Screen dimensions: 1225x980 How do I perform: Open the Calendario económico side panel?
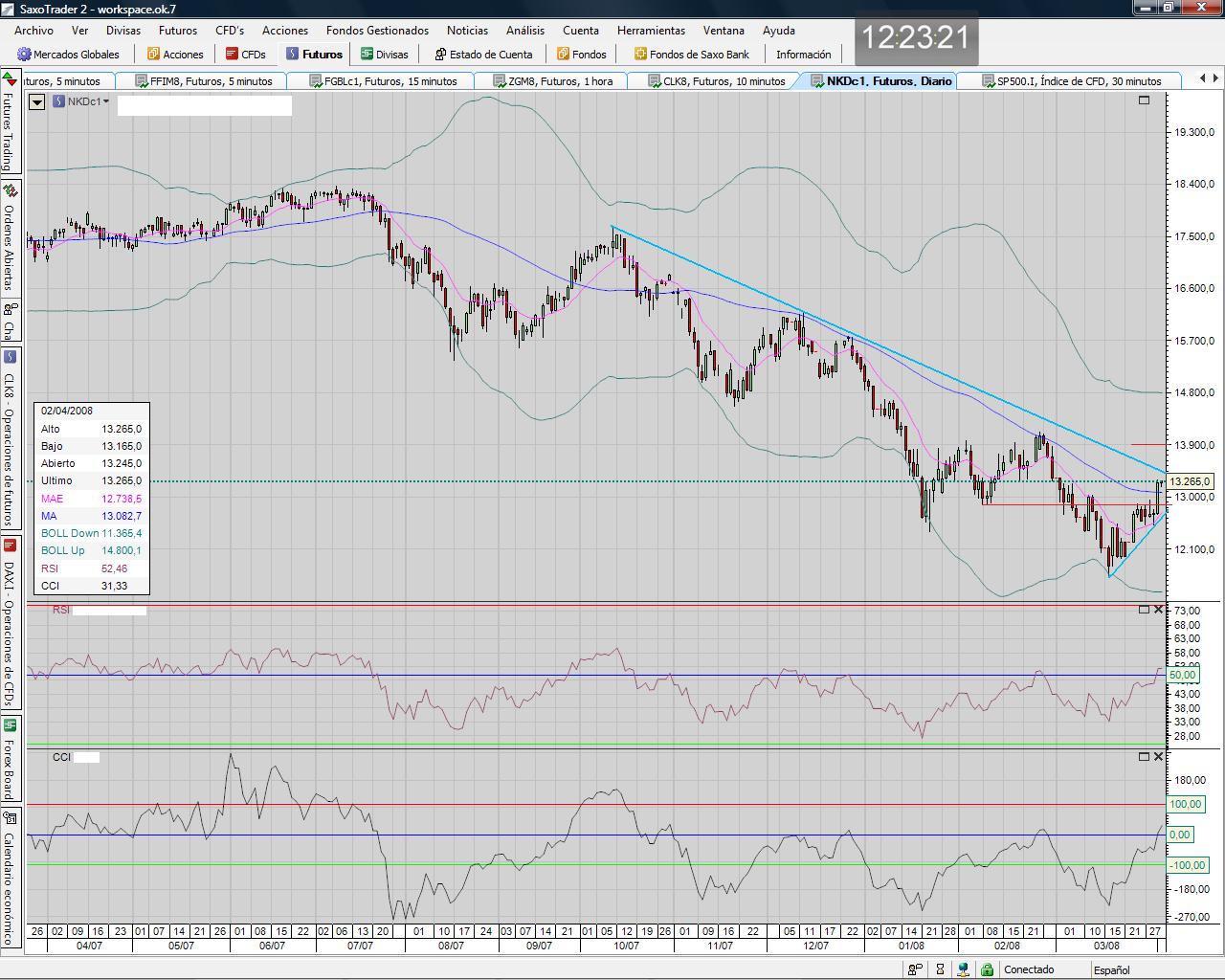(9, 879)
